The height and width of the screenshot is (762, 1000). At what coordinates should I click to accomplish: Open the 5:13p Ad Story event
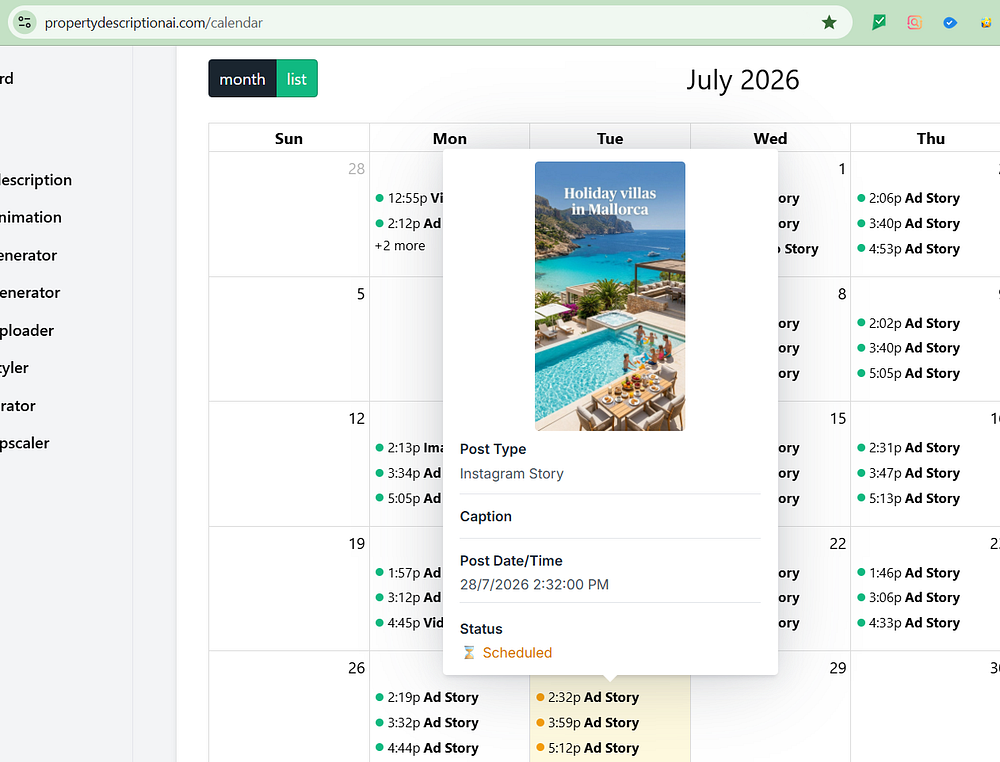[909, 498]
